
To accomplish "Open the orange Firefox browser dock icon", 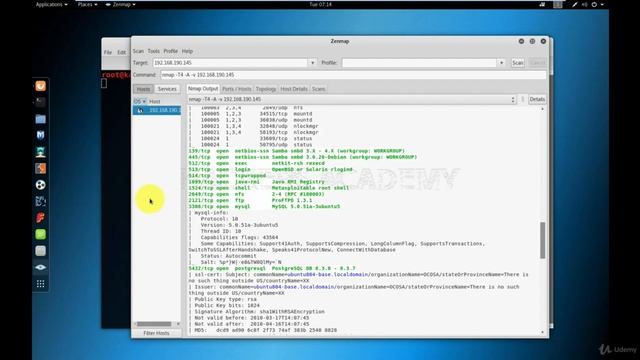I will click(40, 86).
